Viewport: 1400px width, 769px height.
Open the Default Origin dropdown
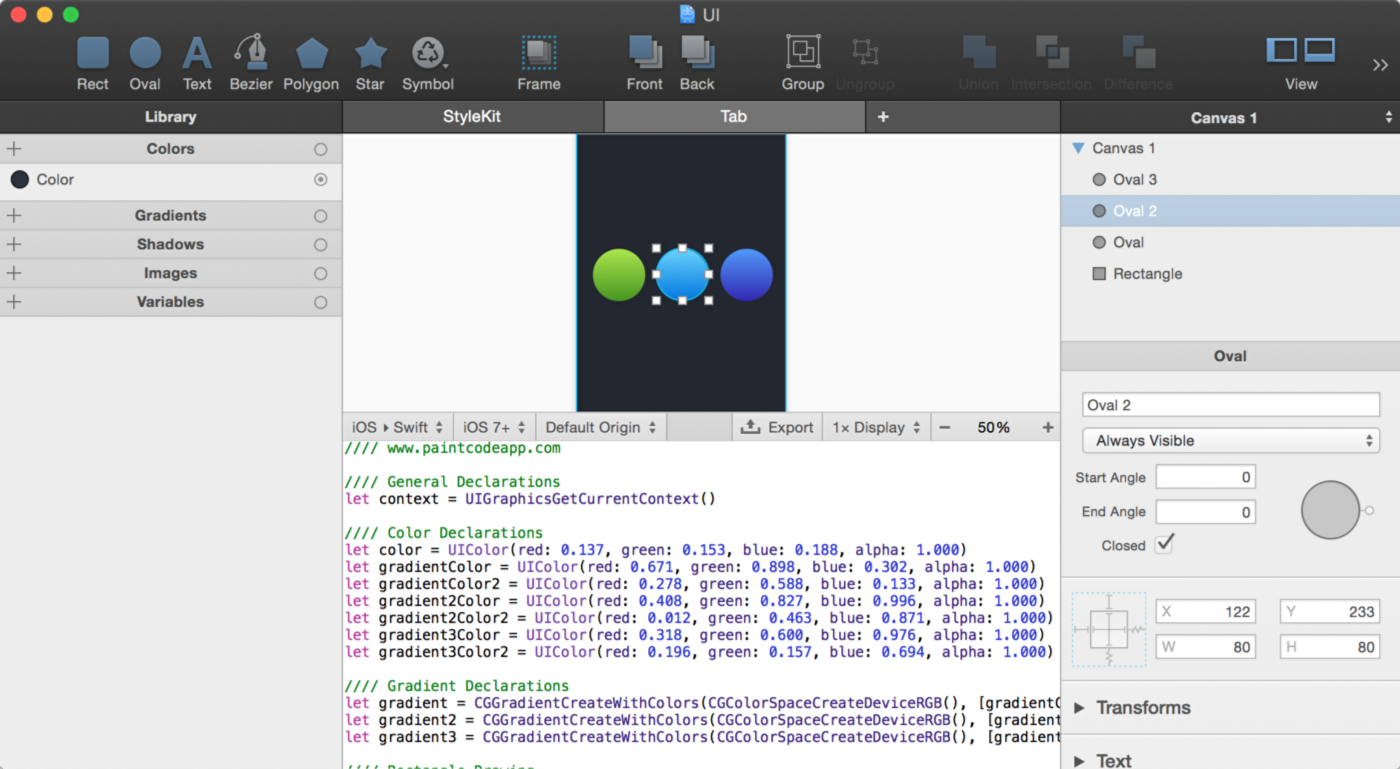point(601,427)
